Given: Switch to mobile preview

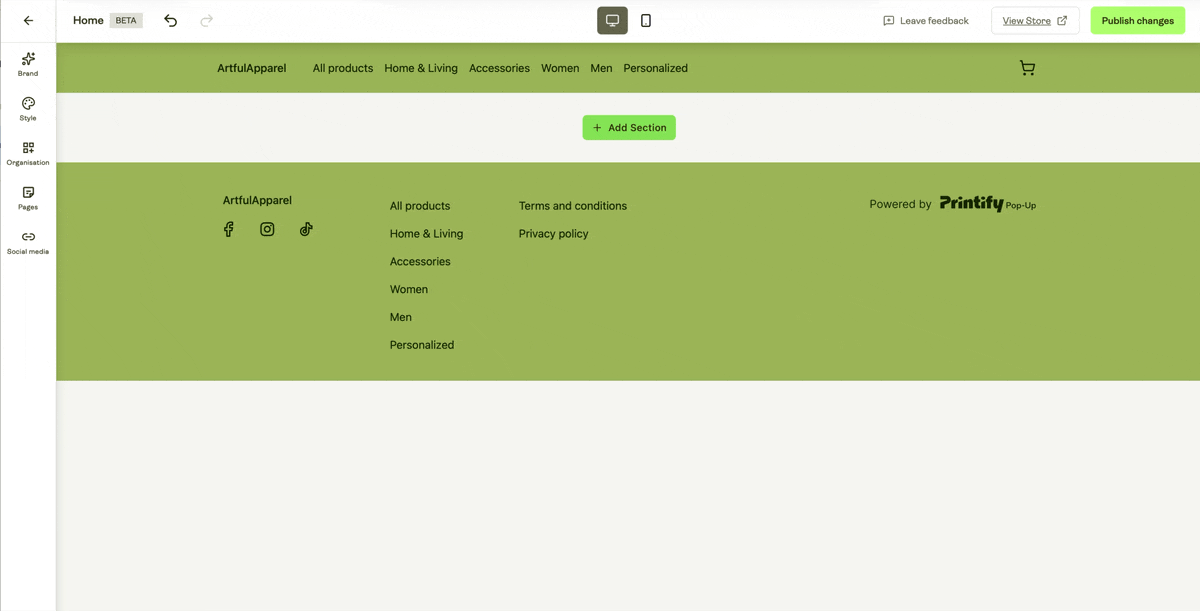Looking at the screenshot, I should [646, 20].
